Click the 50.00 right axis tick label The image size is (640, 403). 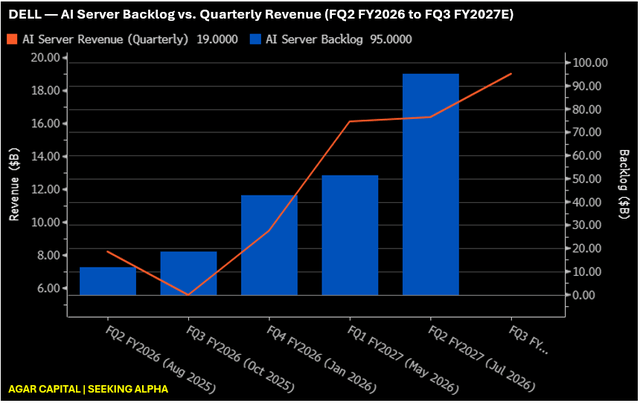587,179
